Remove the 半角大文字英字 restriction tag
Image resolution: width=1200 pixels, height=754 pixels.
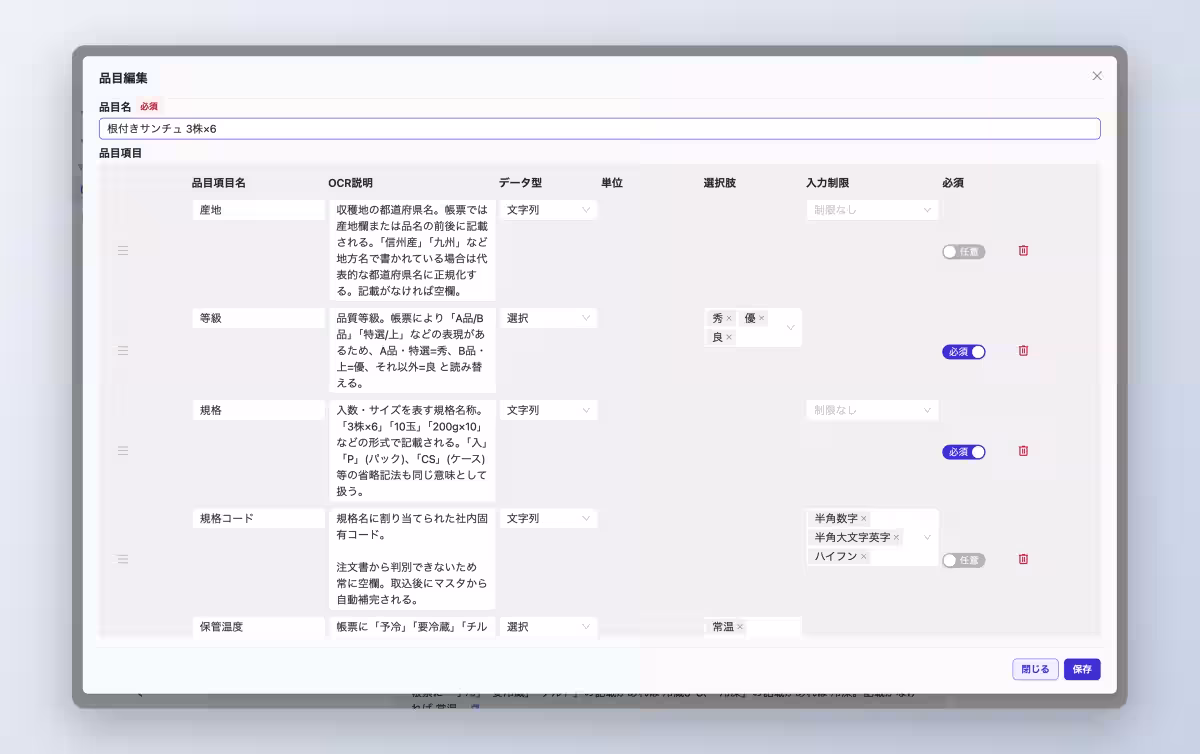point(896,538)
